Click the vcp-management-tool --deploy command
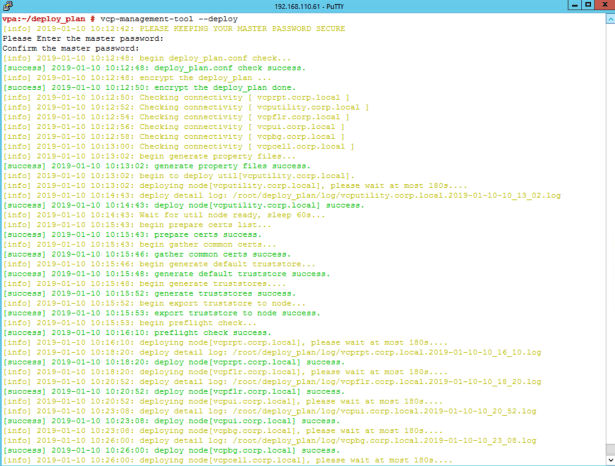 (x=154, y=19)
